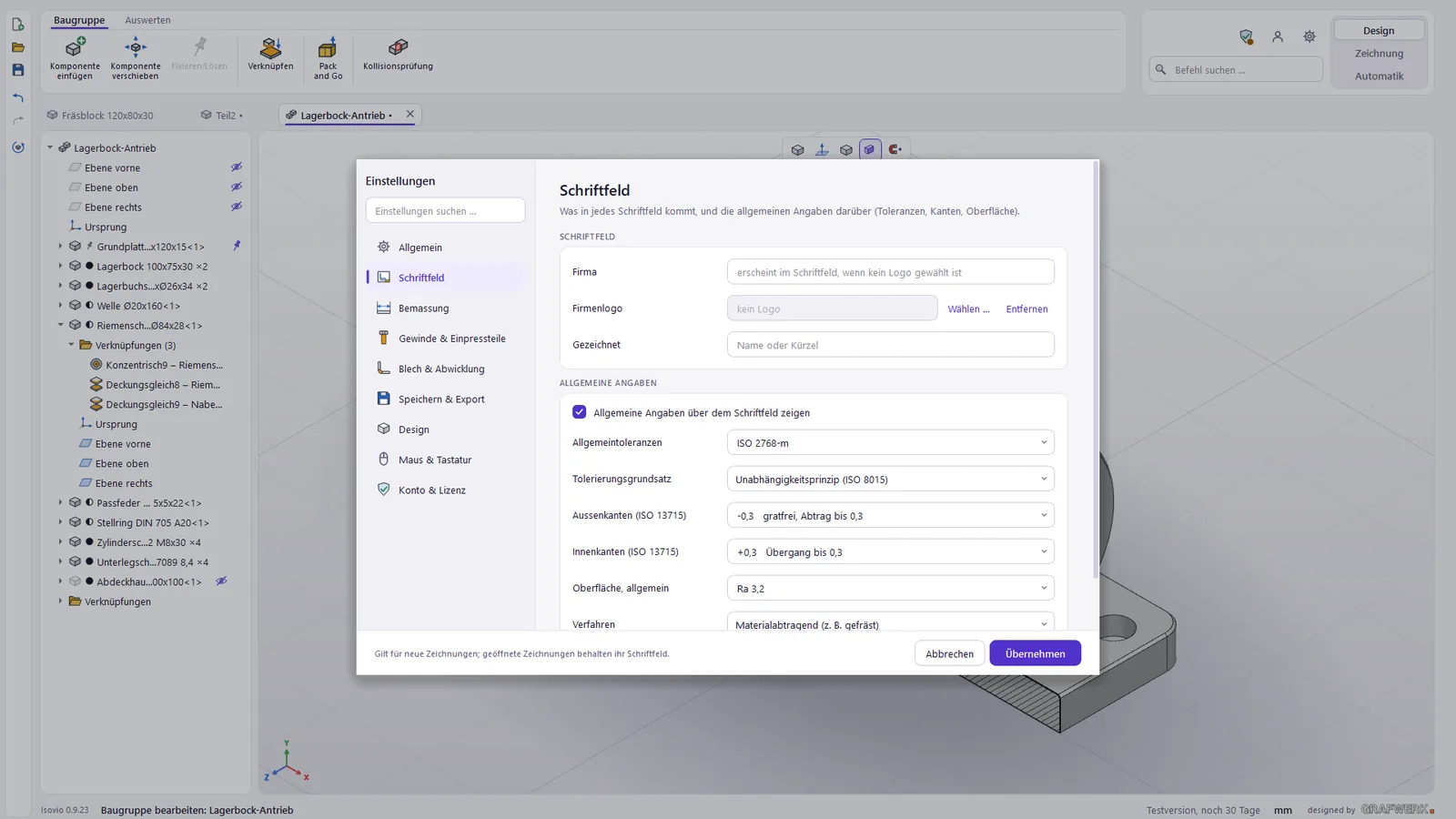This screenshot has width=1456, height=819.
Task: Click the gear settings icon at top right
Action: [x=1309, y=36]
